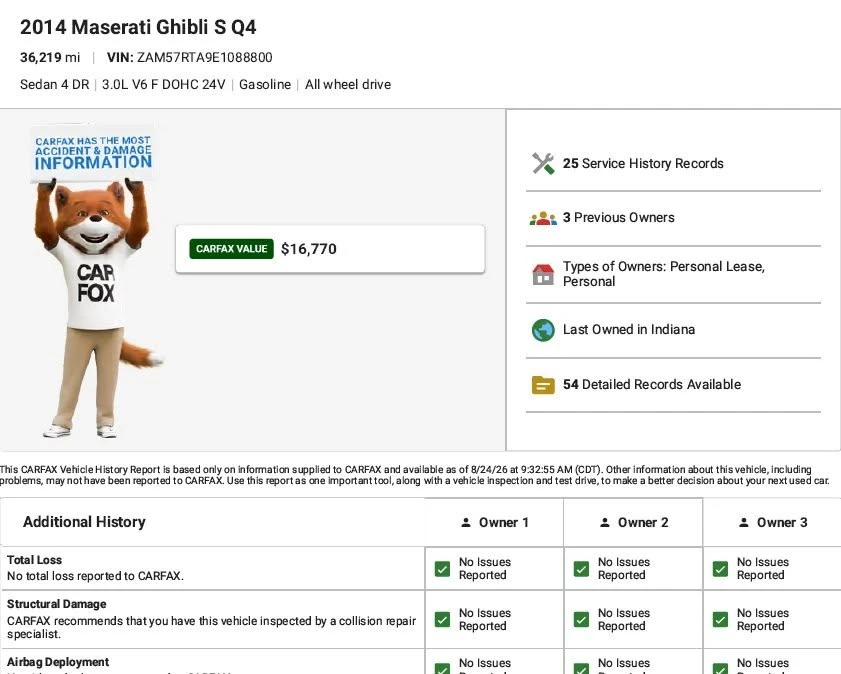This screenshot has height=674, width=841.
Task: Click Structural Damage green check for Owner 2
Action: (581, 620)
